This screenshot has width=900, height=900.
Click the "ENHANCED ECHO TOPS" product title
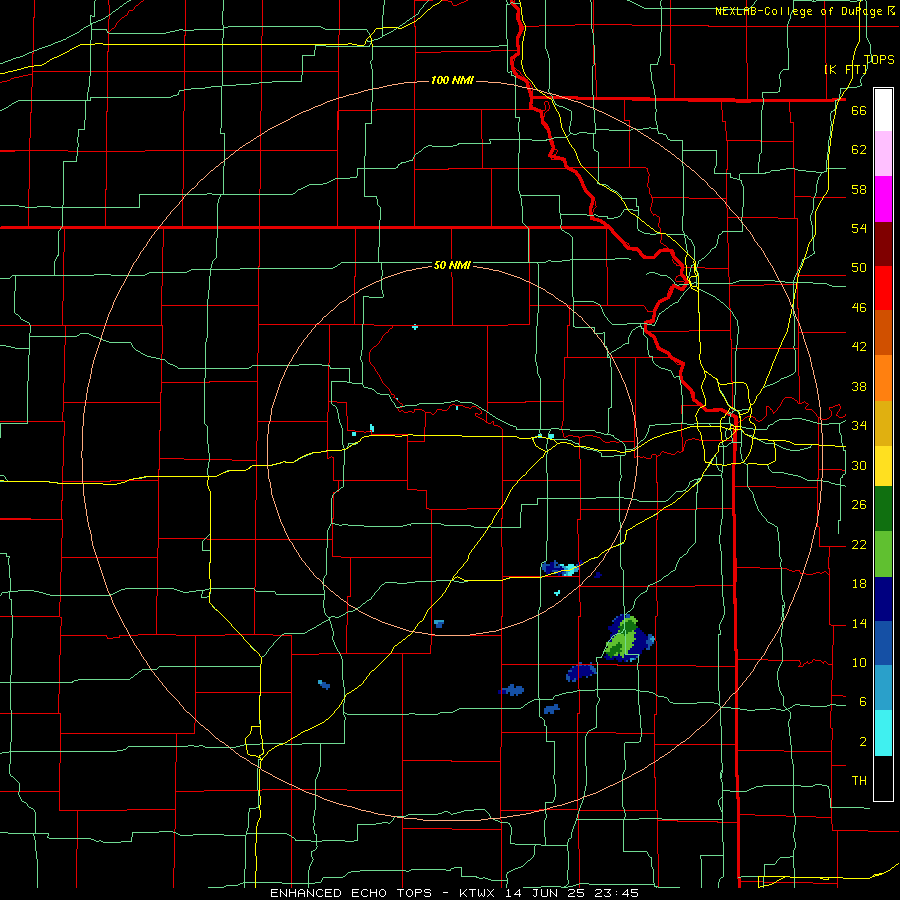(x=351, y=893)
